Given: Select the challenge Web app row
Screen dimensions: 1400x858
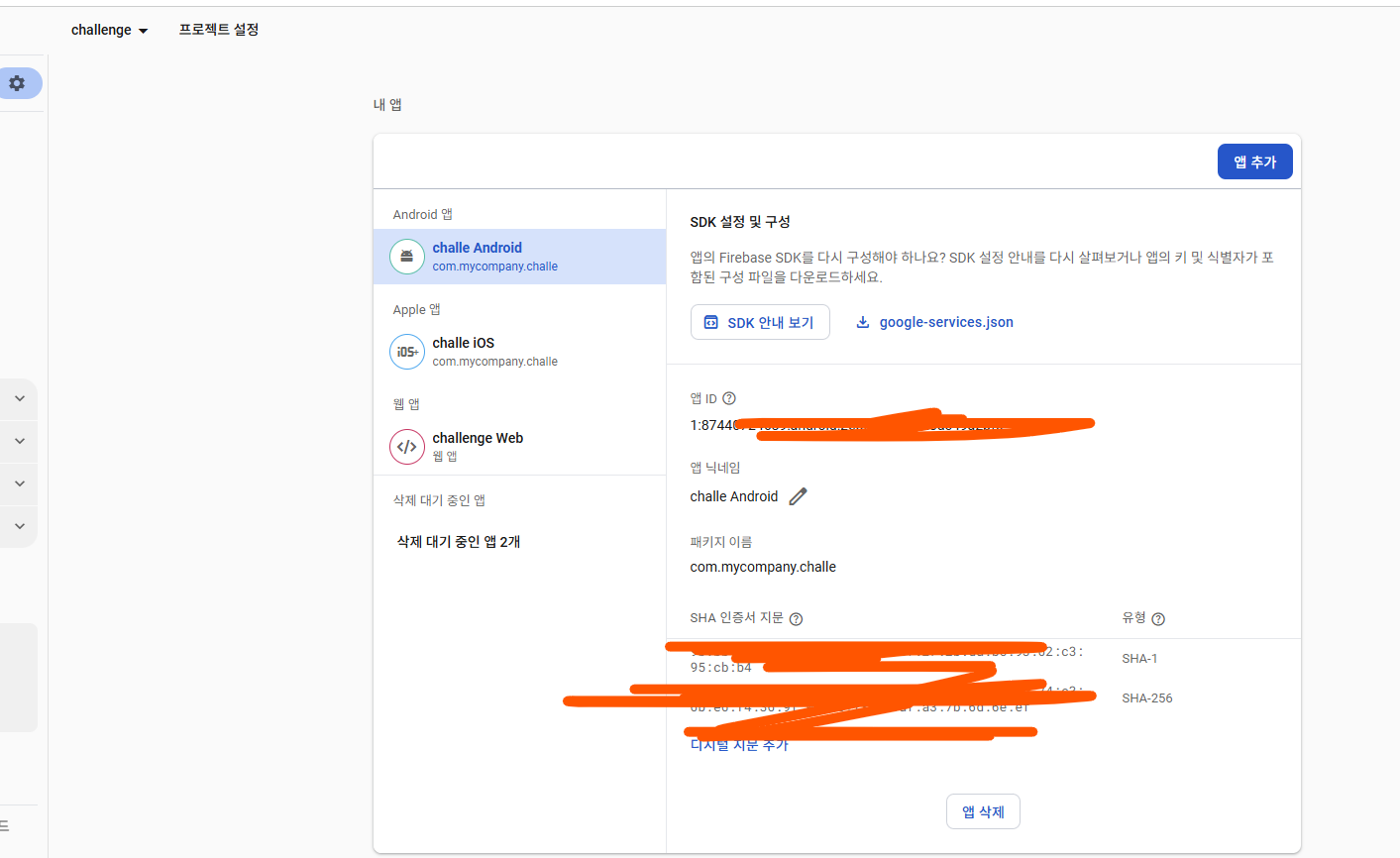Looking at the screenshot, I should pos(519,447).
